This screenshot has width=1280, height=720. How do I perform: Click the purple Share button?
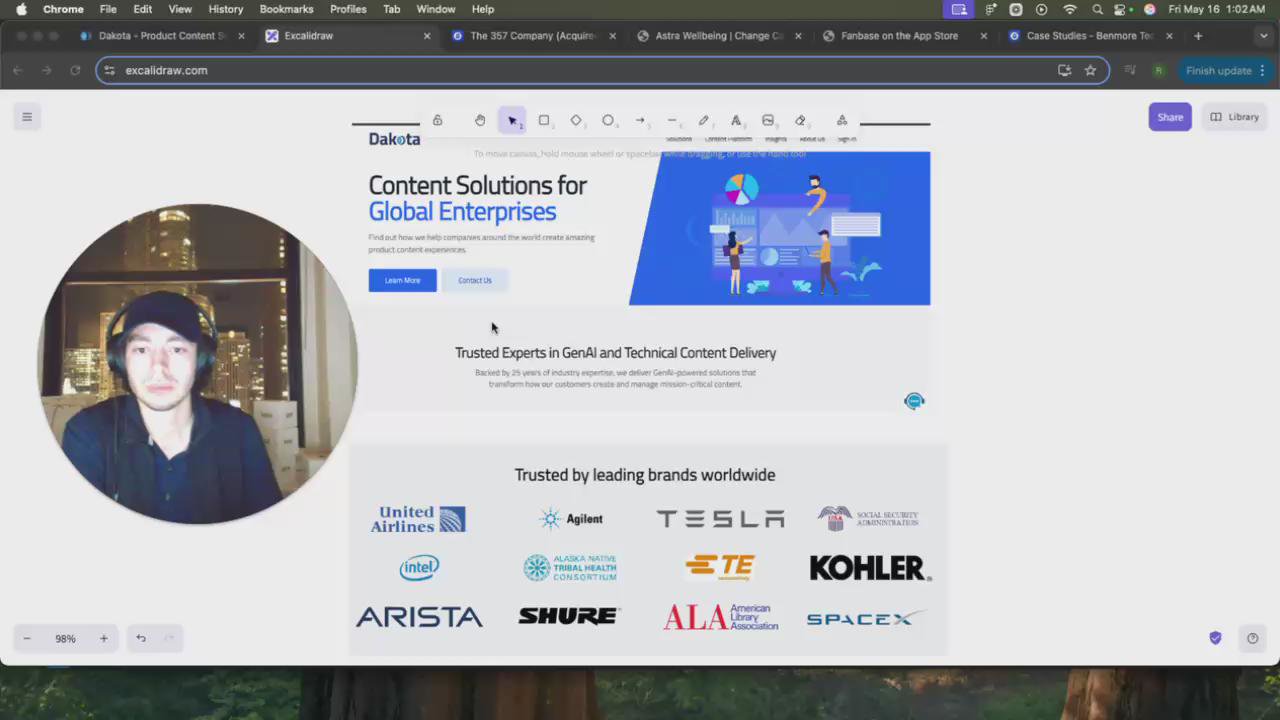1170,117
